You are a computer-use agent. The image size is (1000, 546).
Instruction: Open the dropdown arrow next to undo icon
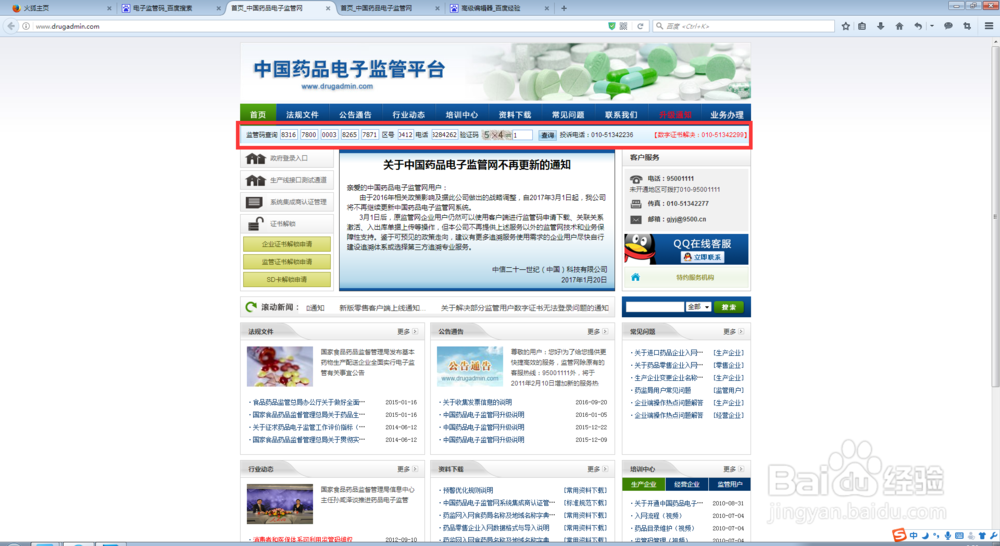(x=932, y=26)
